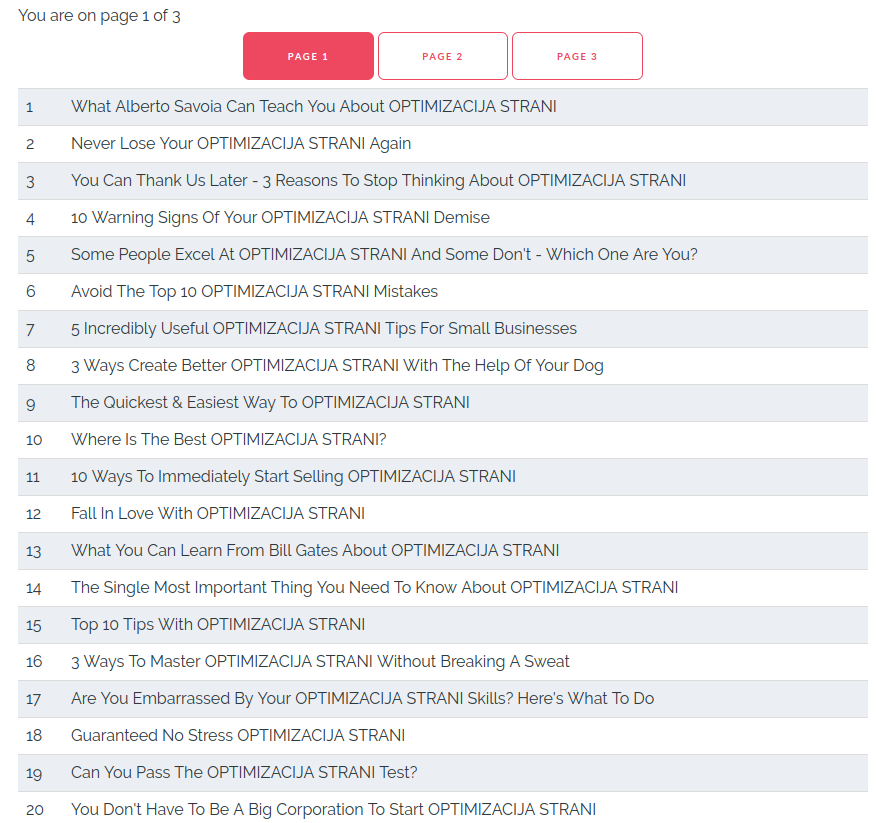This screenshot has height=823, width=878.
Task: Choose the "Some People Excel" headline
Action: coord(384,255)
